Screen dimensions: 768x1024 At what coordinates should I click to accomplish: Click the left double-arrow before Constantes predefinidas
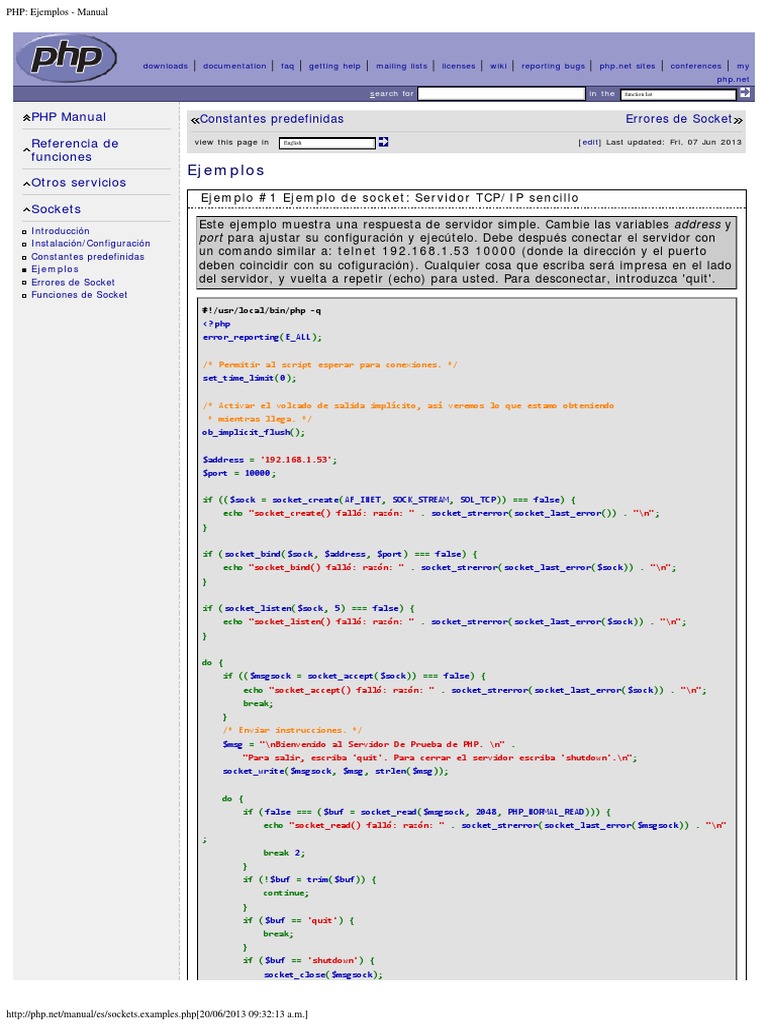[x=195, y=120]
